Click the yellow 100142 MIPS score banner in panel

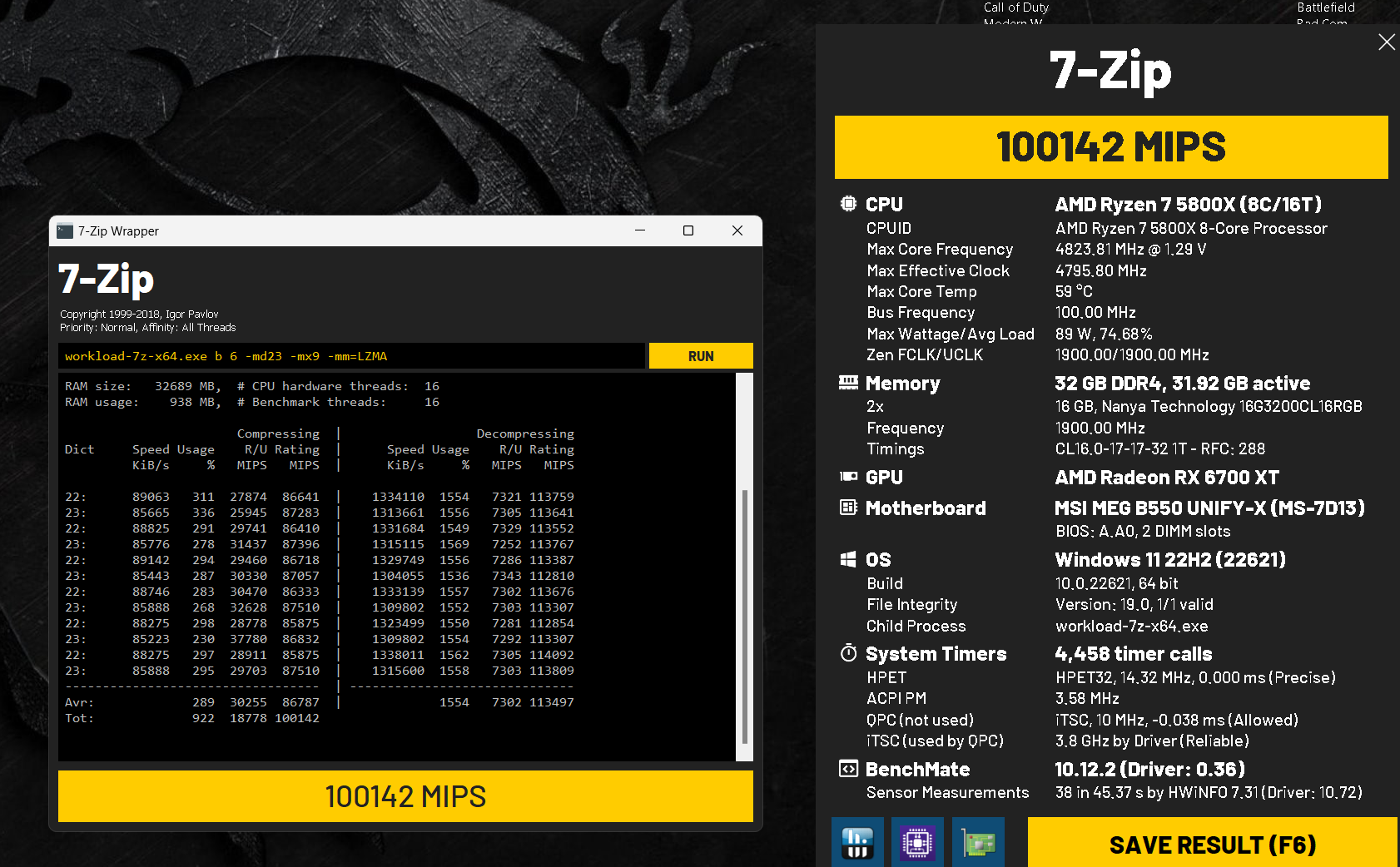tap(1111, 147)
